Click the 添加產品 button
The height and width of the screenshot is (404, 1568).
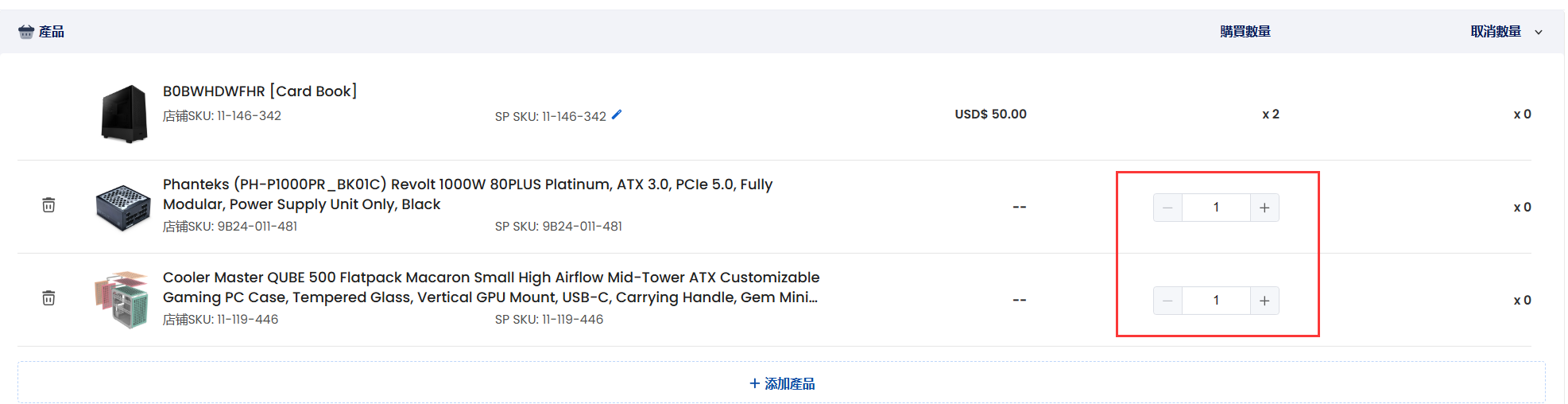(782, 383)
